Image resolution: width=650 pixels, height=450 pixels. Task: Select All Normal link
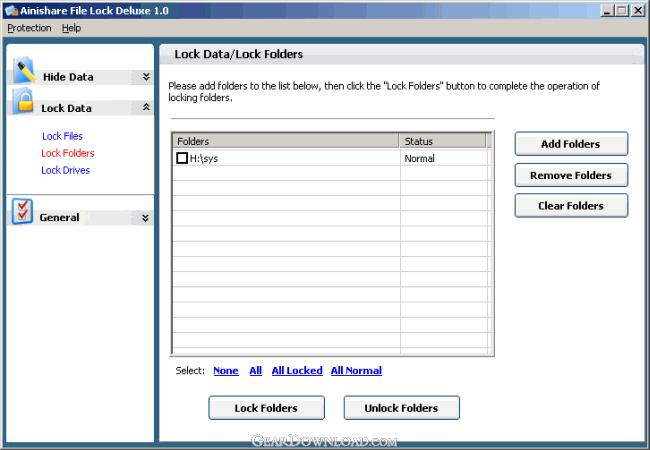[x=356, y=370]
